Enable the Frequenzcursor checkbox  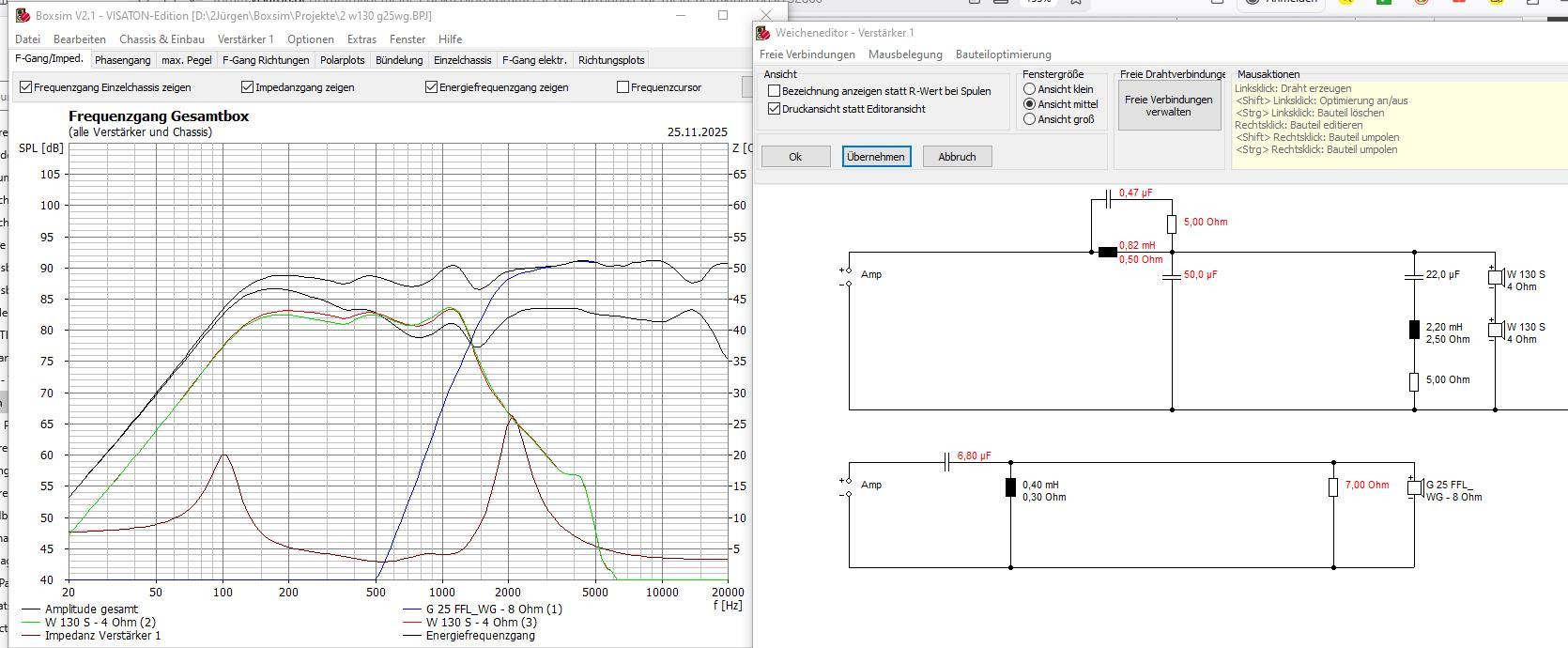tap(623, 87)
